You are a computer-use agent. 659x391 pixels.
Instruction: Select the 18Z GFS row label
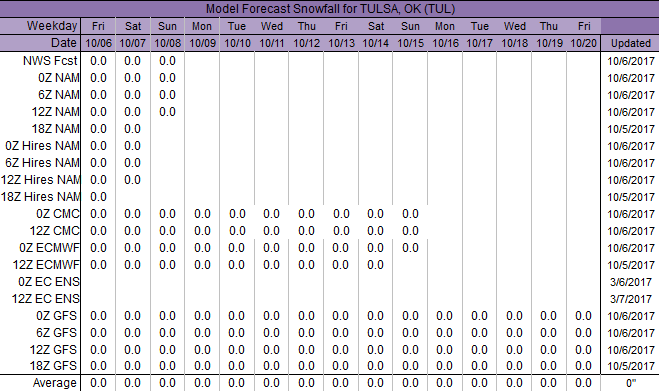click(53, 366)
